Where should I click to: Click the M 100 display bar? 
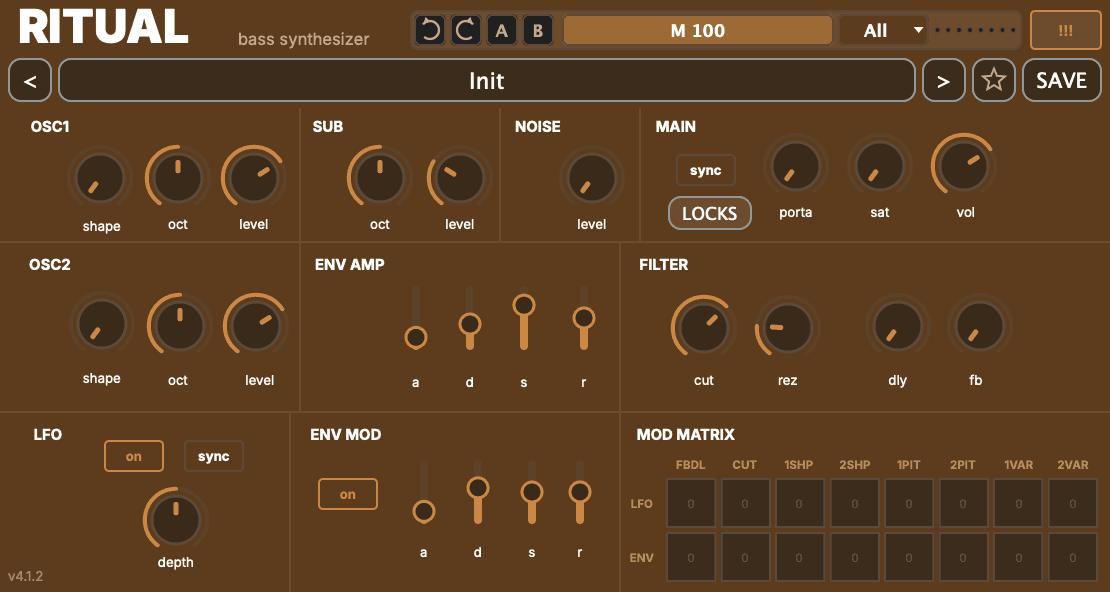[698, 30]
